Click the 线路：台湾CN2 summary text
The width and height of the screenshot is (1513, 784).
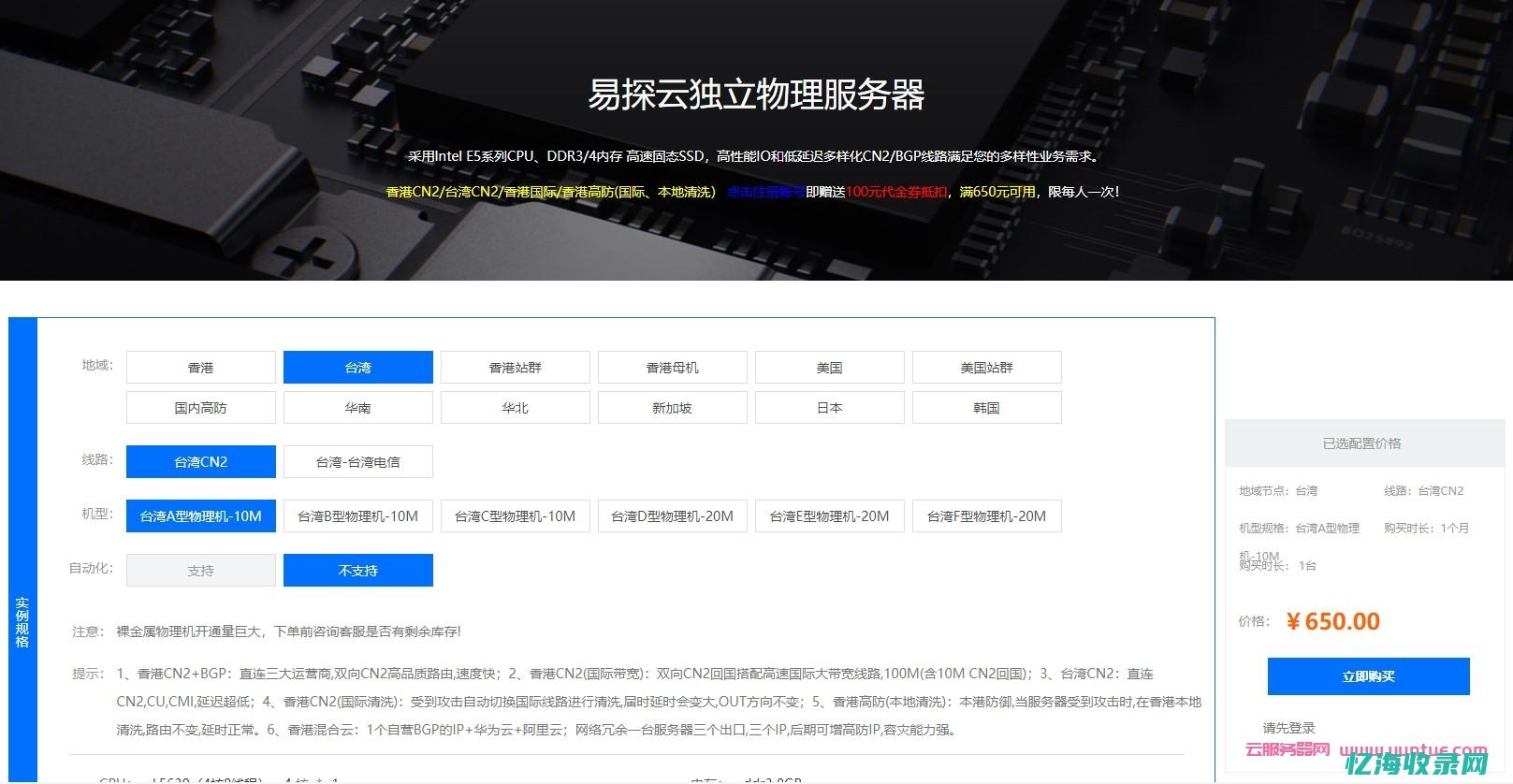[x=1424, y=491]
